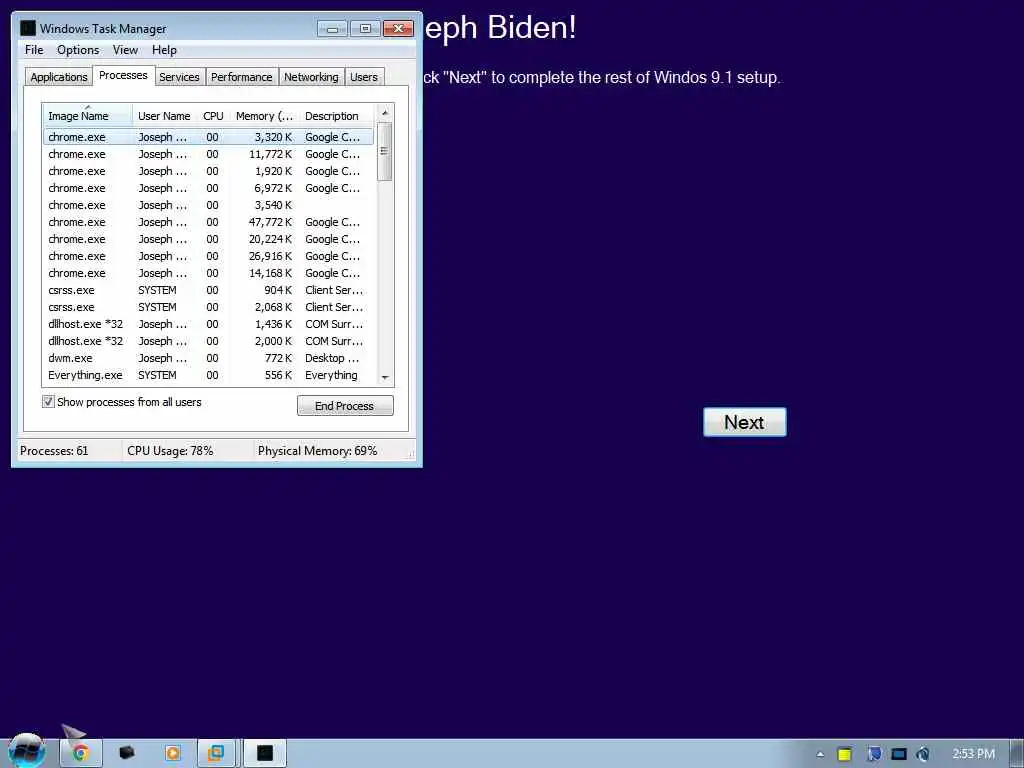The width and height of the screenshot is (1024, 768).
Task: Select the Everything.exe process row
Action: [x=208, y=375]
